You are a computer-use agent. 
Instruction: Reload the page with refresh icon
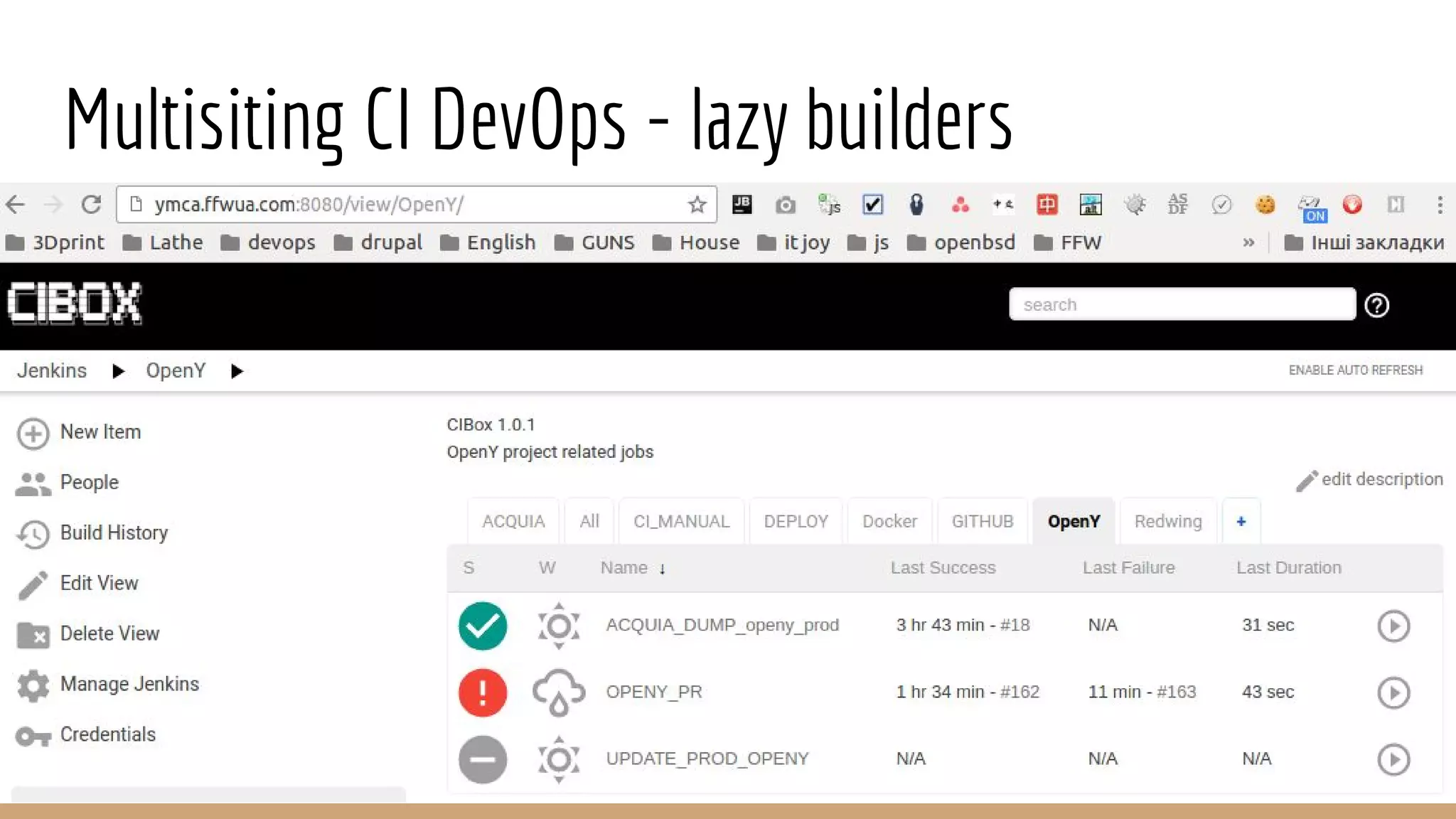91,205
